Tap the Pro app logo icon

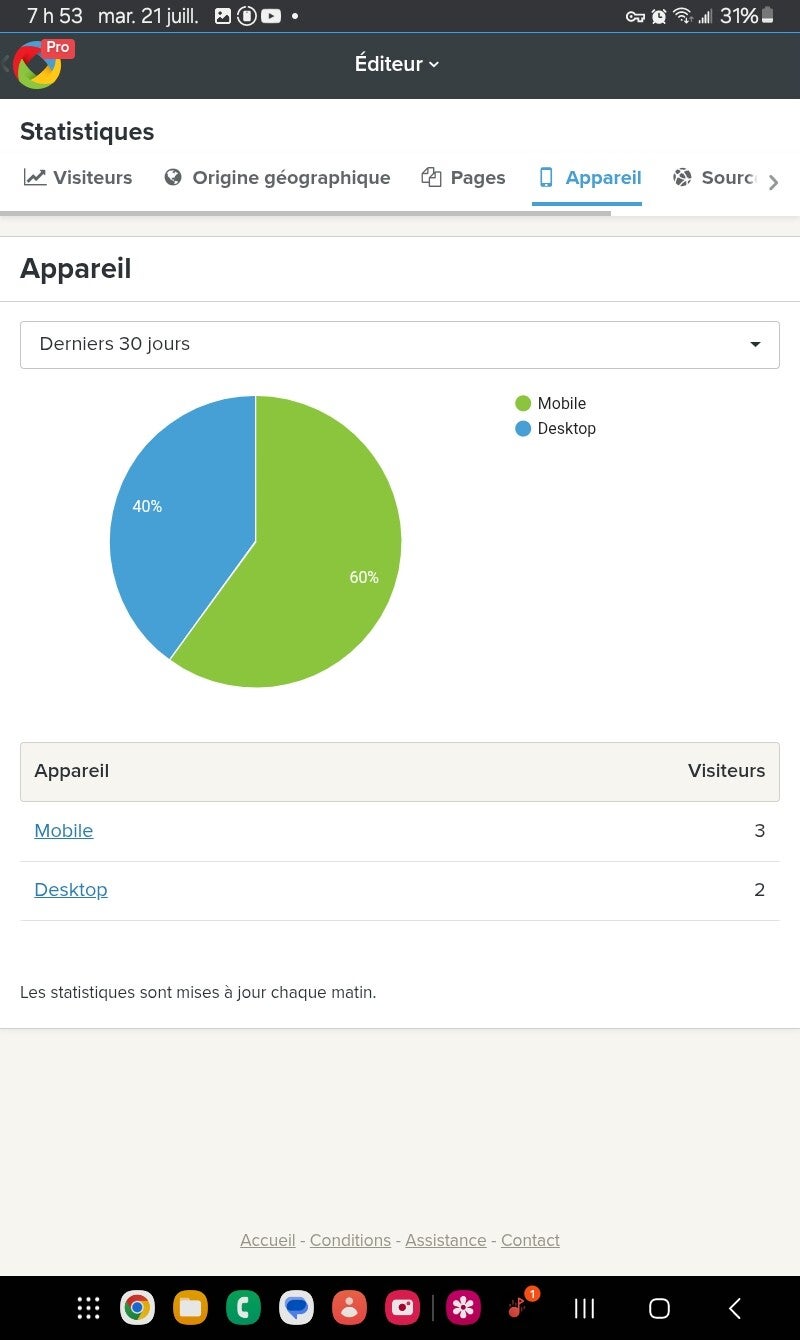pos(40,64)
